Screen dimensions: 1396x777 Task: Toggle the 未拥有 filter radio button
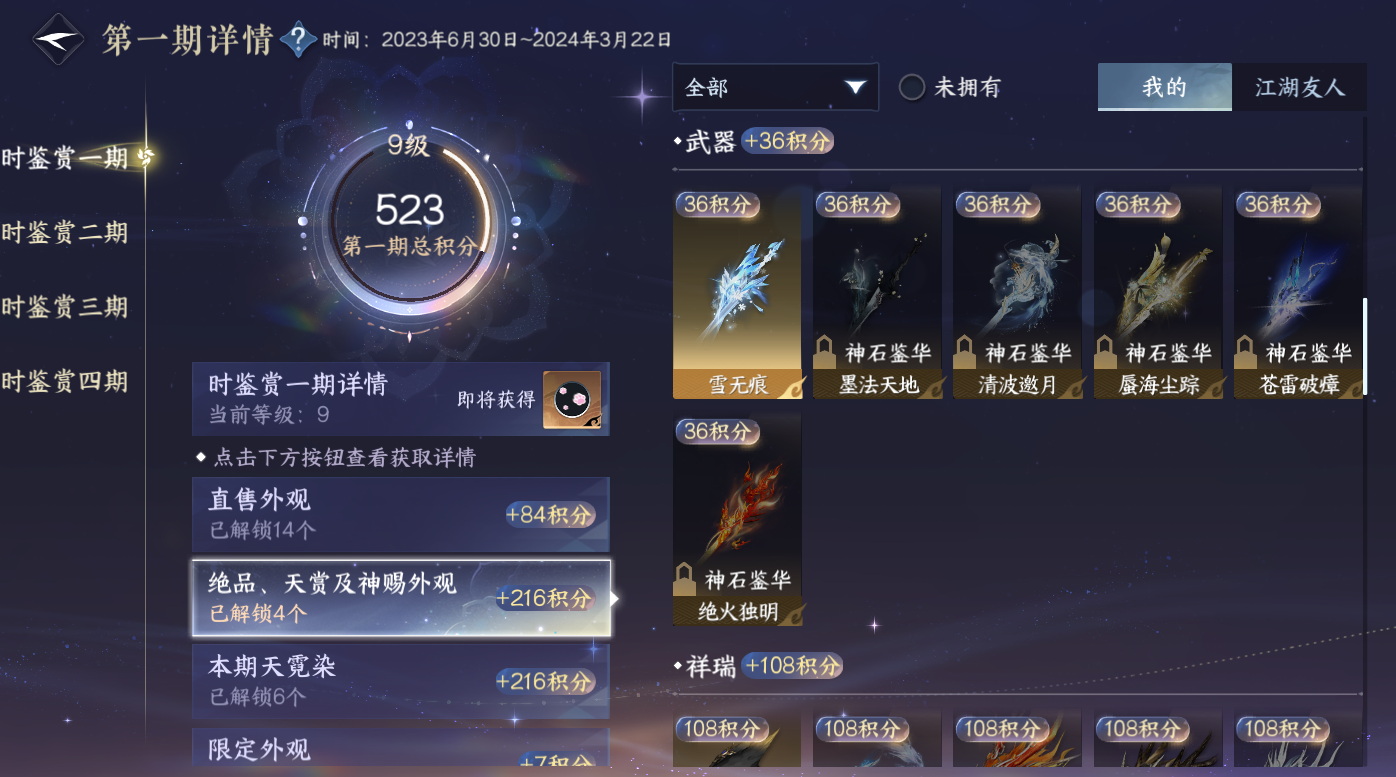(x=911, y=88)
